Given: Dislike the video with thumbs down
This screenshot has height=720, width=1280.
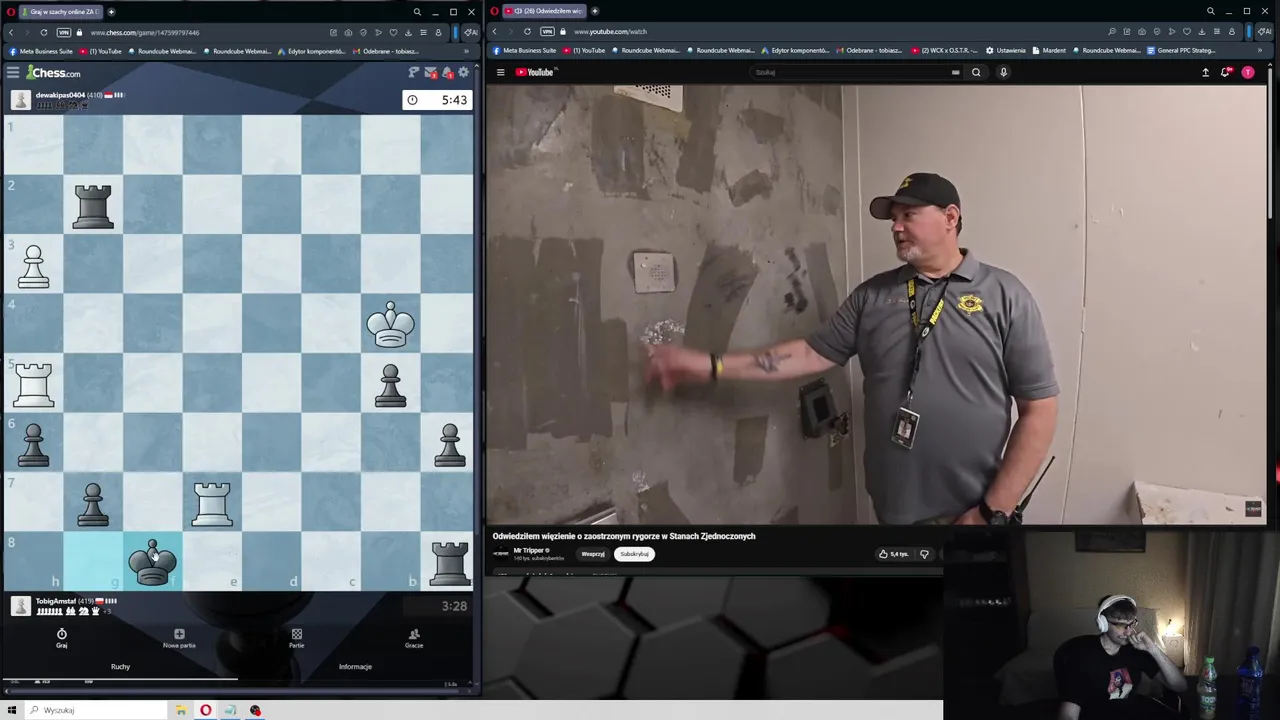Looking at the screenshot, I should pyautogui.click(x=924, y=554).
